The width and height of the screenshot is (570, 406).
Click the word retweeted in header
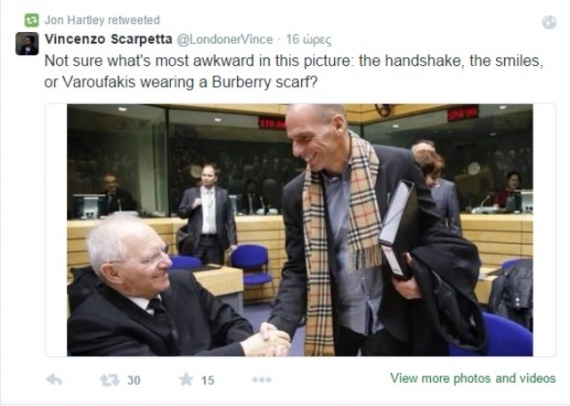point(133,20)
